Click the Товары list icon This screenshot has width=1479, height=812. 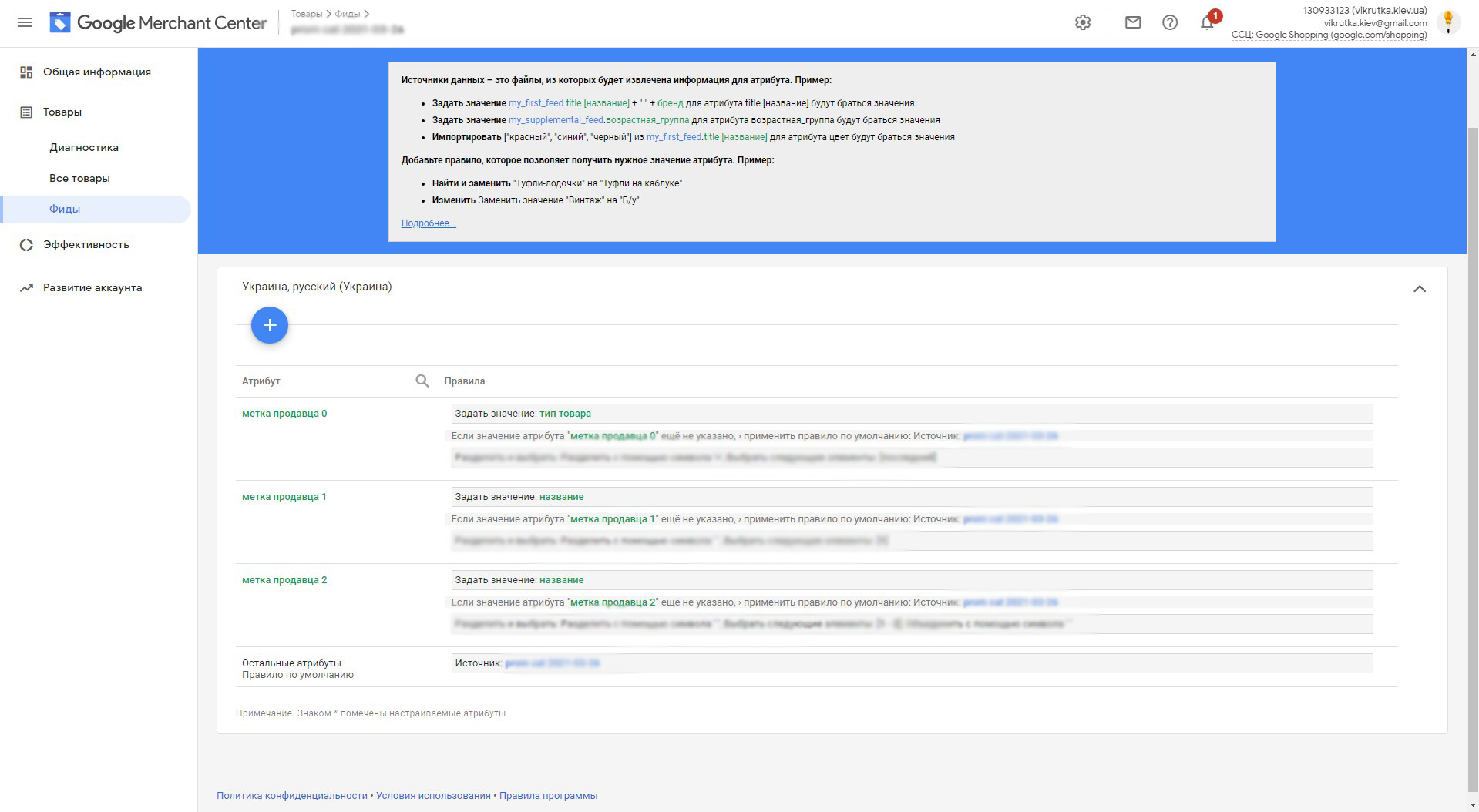(x=26, y=112)
